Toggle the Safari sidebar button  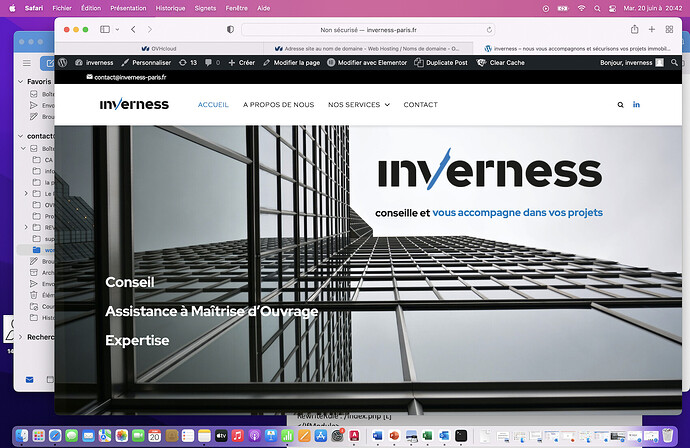pyautogui.click(x=105, y=29)
